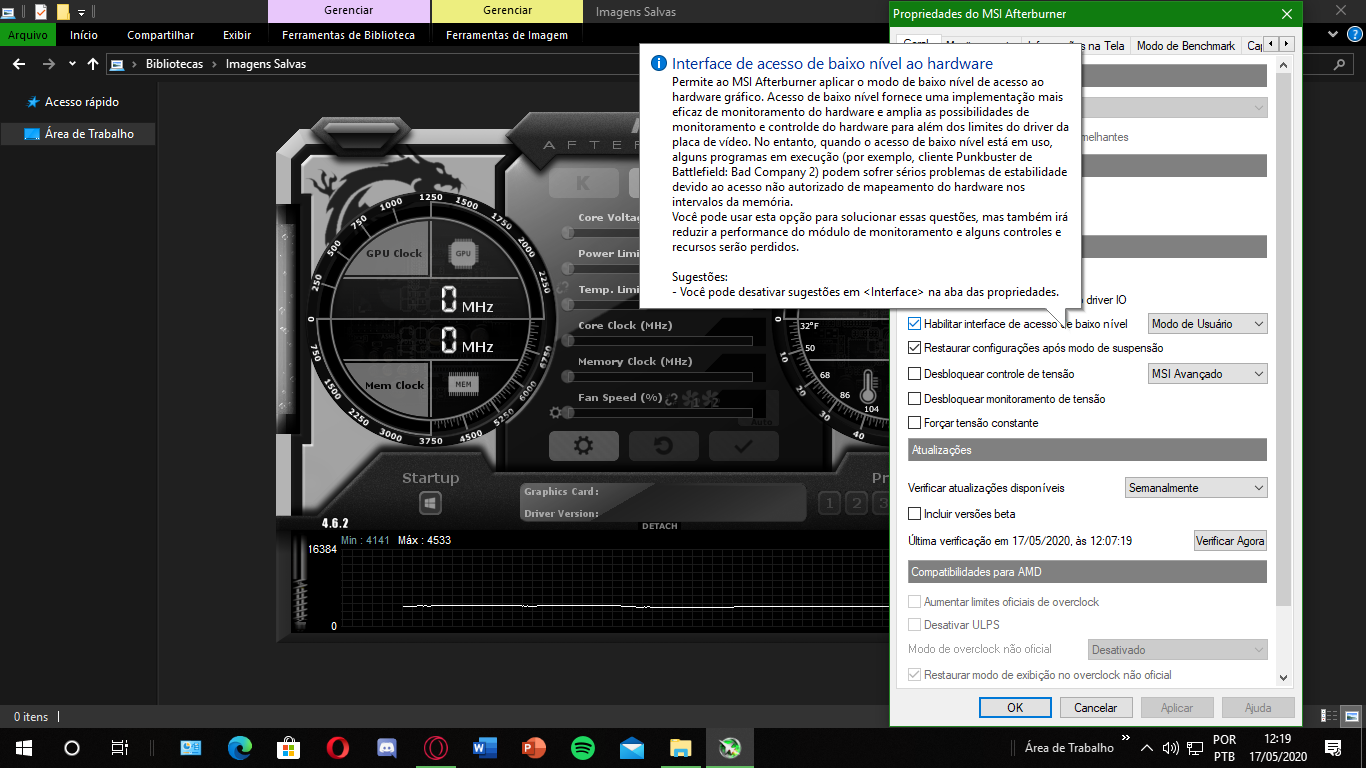Viewport: 1366px width, 768px height.
Task: Click the volume icon in the system tray
Action: (x=1170, y=748)
